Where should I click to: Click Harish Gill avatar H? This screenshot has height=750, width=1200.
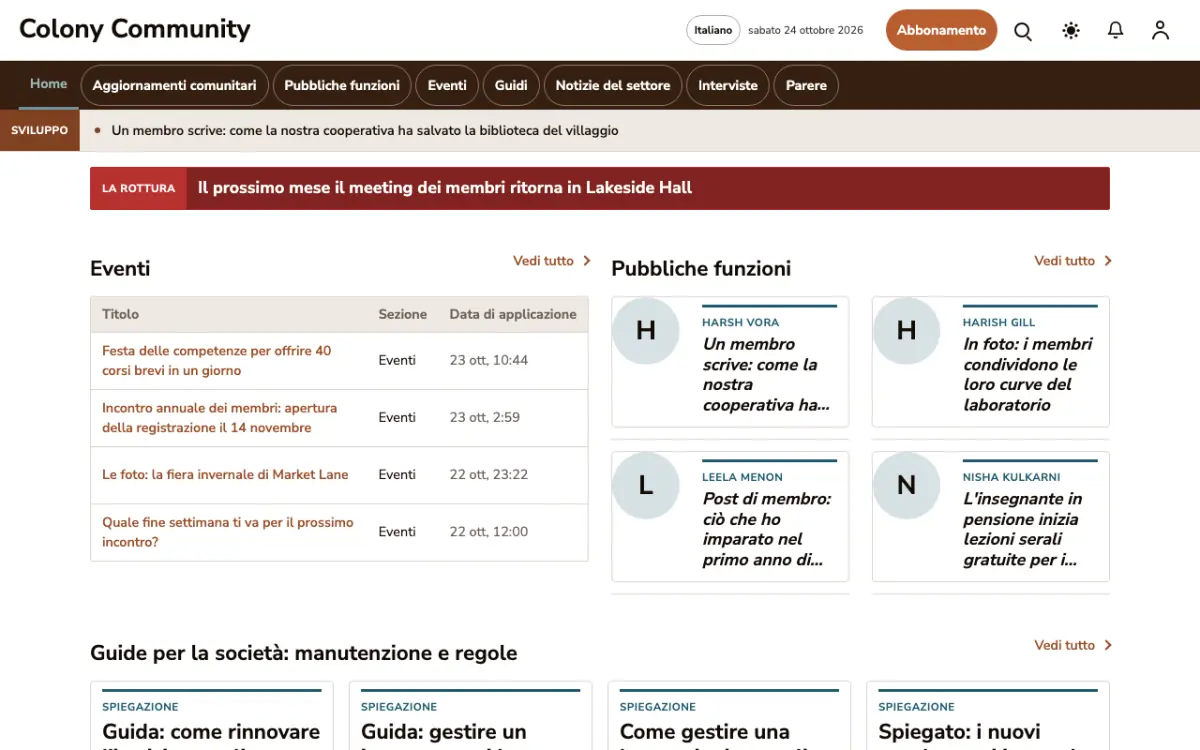click(907, 330)
